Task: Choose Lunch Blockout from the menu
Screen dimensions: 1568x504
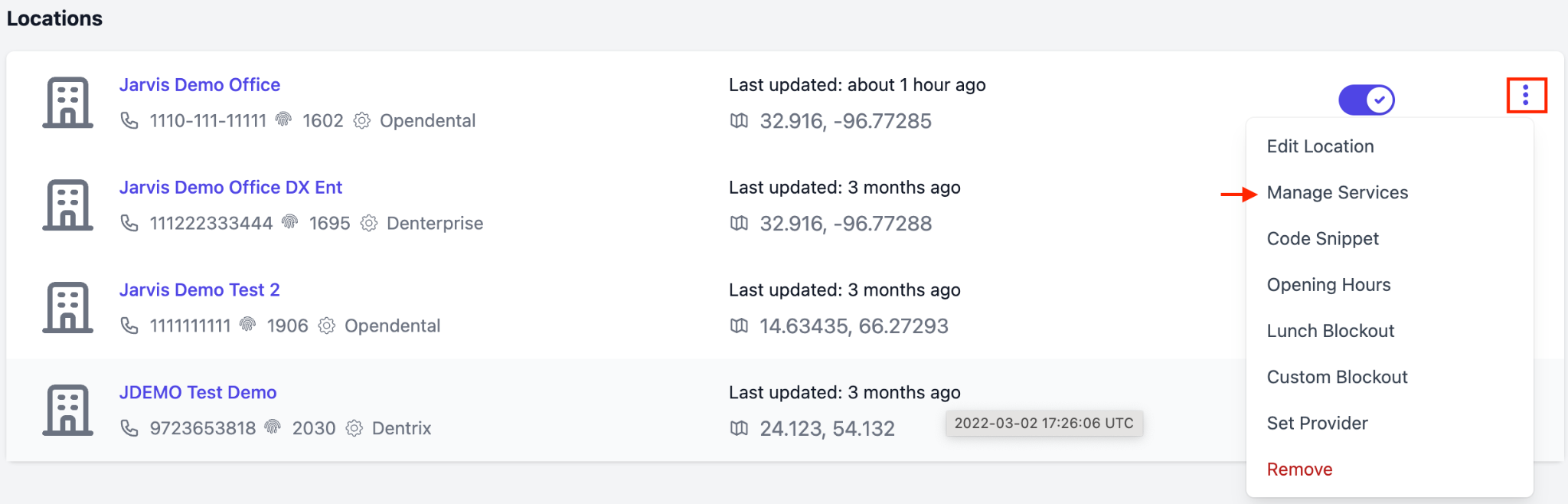Action: (1331, 331)
